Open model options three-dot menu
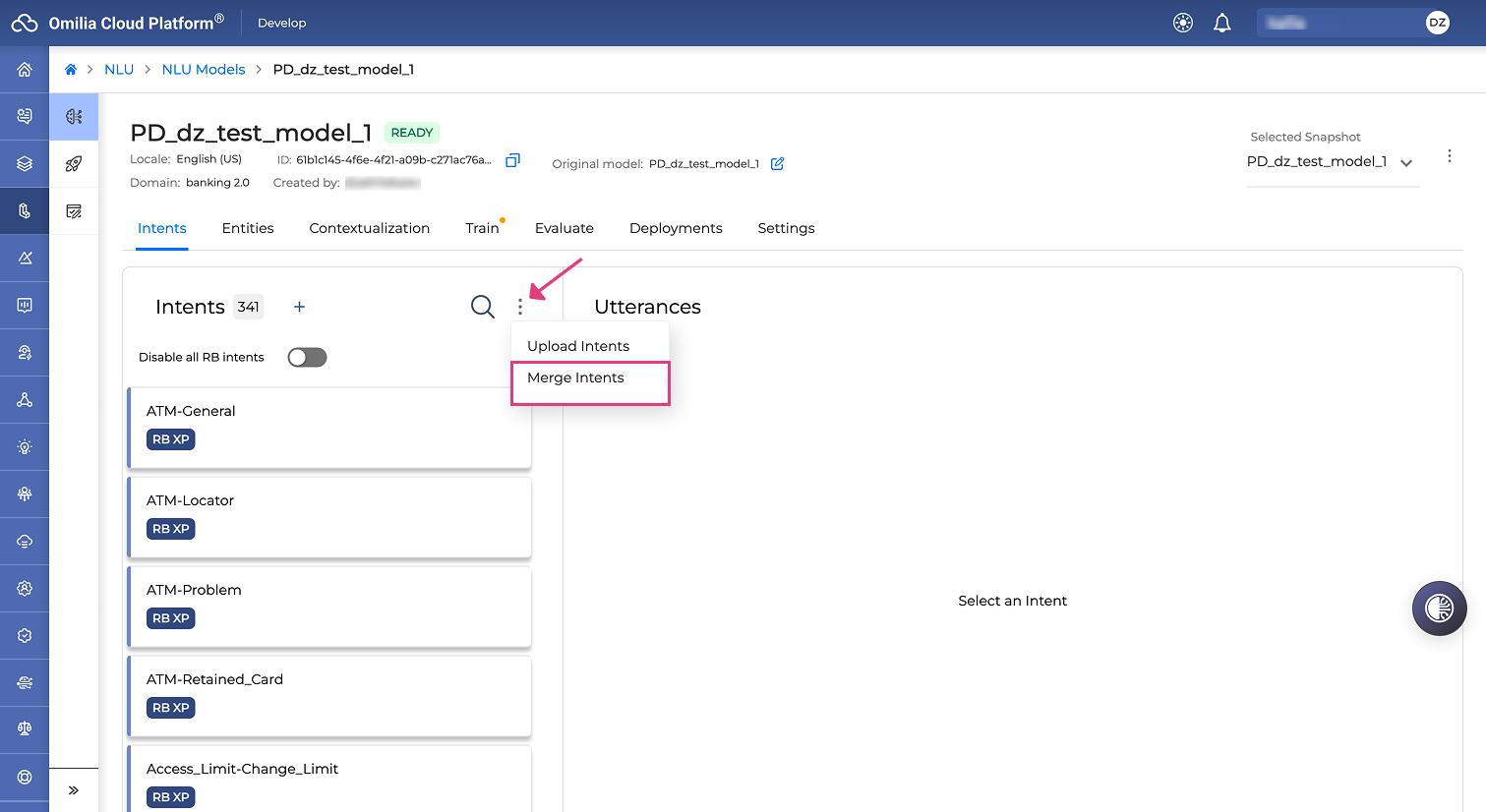Viewport: 1486px width, 812px height. click(1449, 156)
